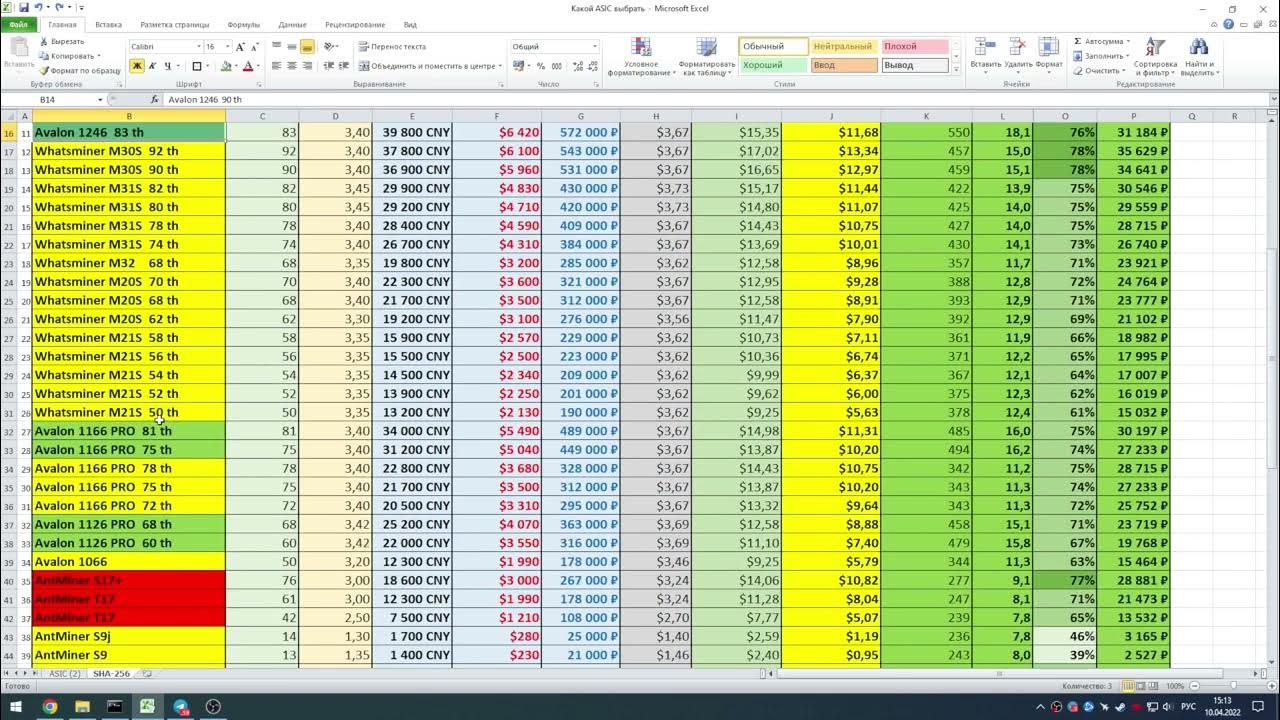This screenshot has width=1280, height=720.
Task: Open Format as Table (Форматировать как таблицу) menu
Action: (707, 56)
